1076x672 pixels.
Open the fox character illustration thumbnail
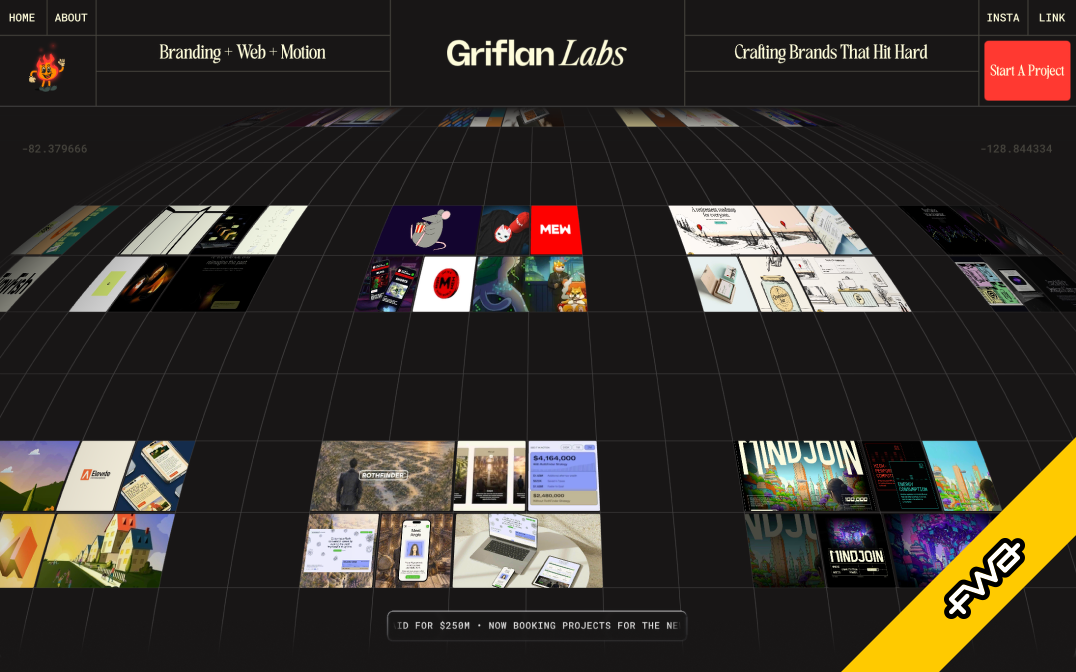(557, 283)
